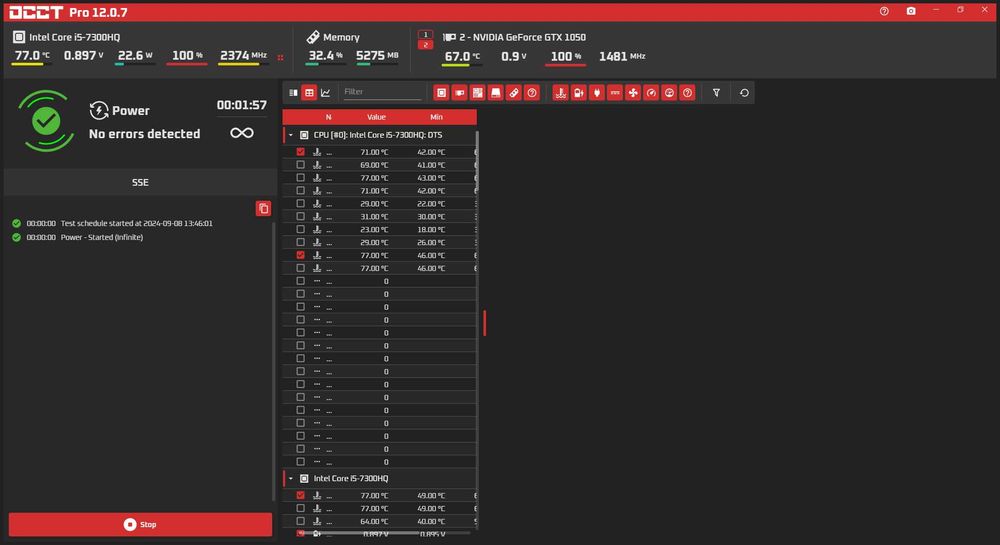Viewport: 1000px width, 545px height.
Task: Reset sensors with the circular arrow icon
Action: [744, 93]
